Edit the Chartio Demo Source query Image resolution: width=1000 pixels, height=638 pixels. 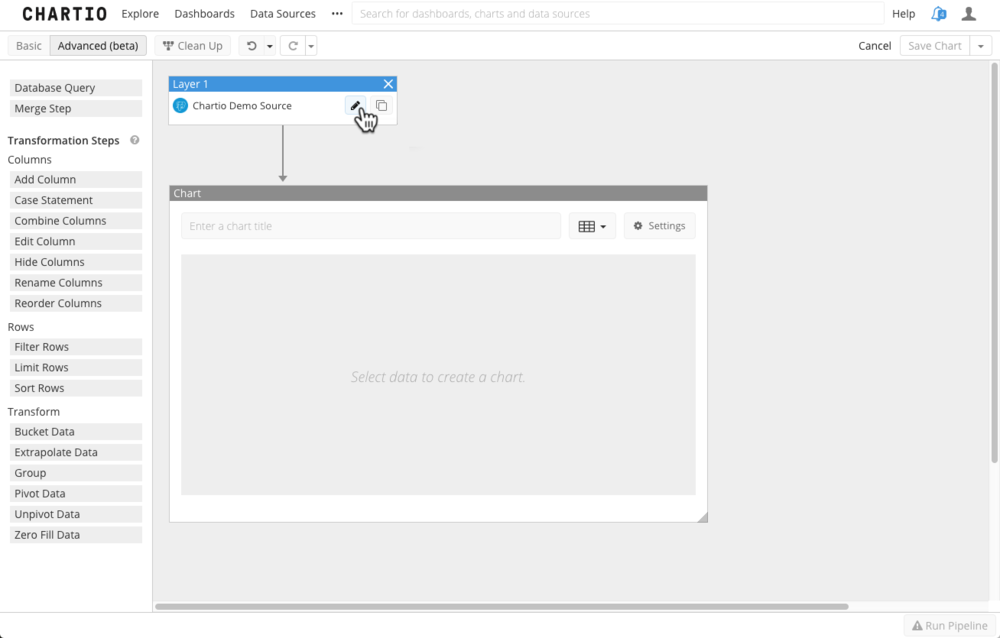355,106
